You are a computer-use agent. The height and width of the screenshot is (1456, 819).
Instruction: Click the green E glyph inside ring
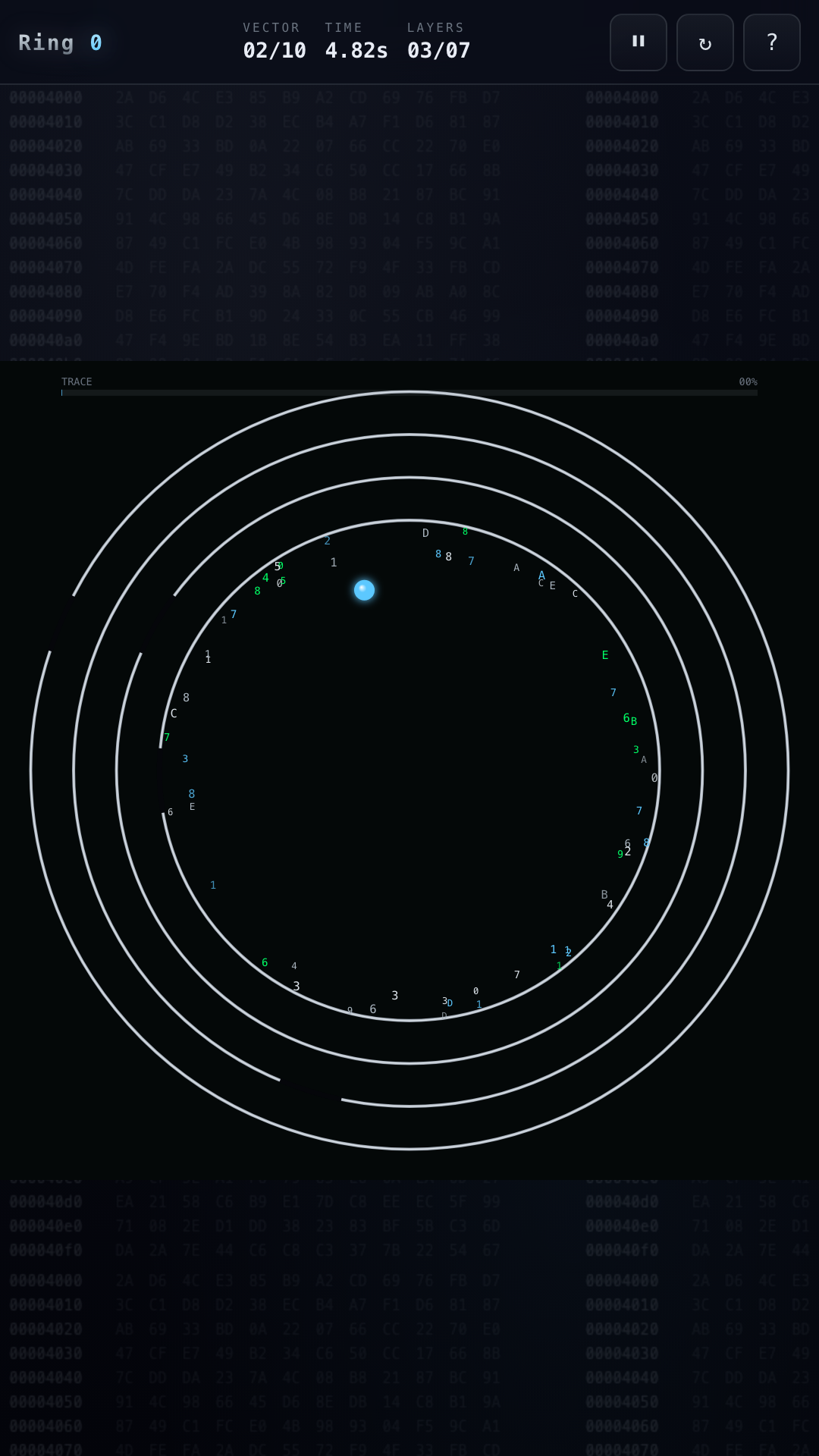[605, 655]
